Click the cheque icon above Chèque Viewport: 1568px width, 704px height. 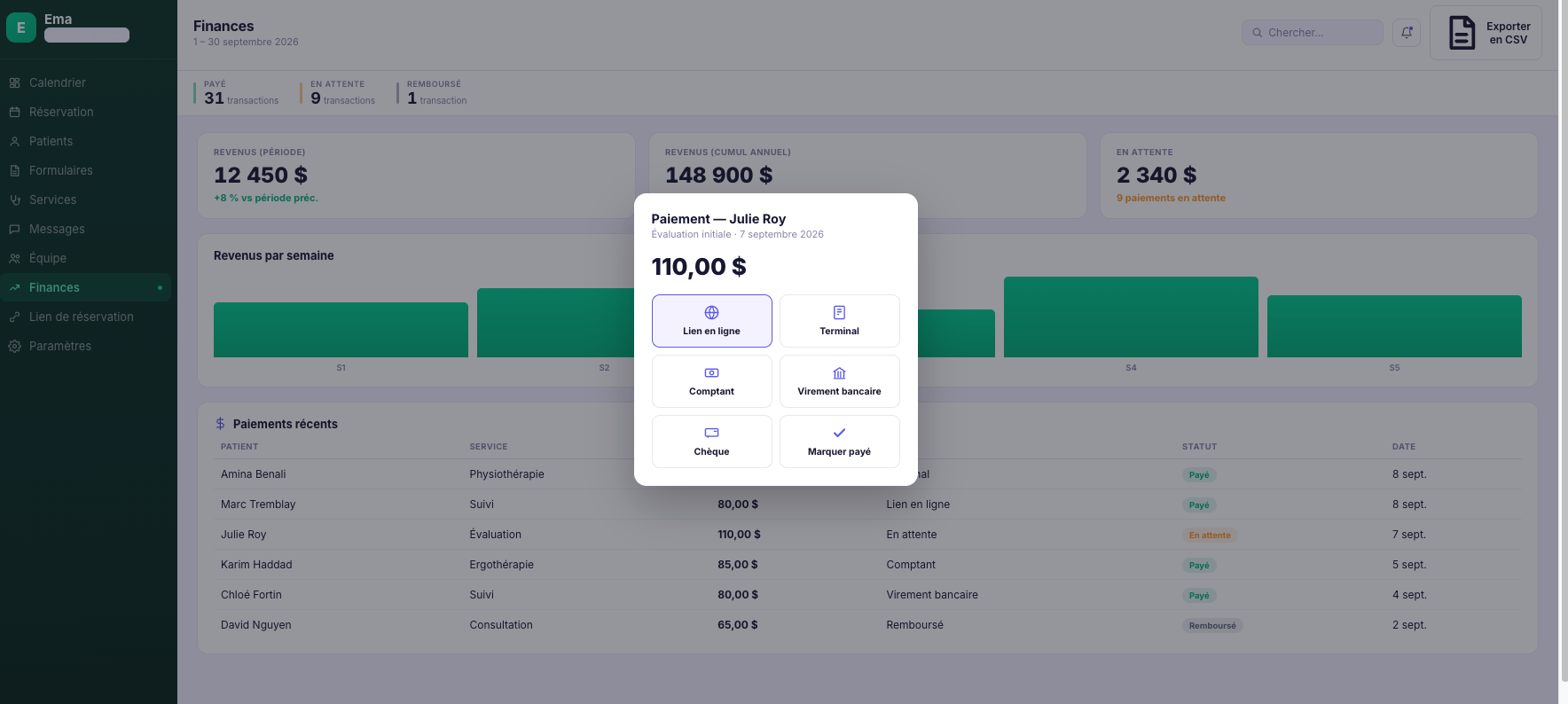click(x=711, y=433)
